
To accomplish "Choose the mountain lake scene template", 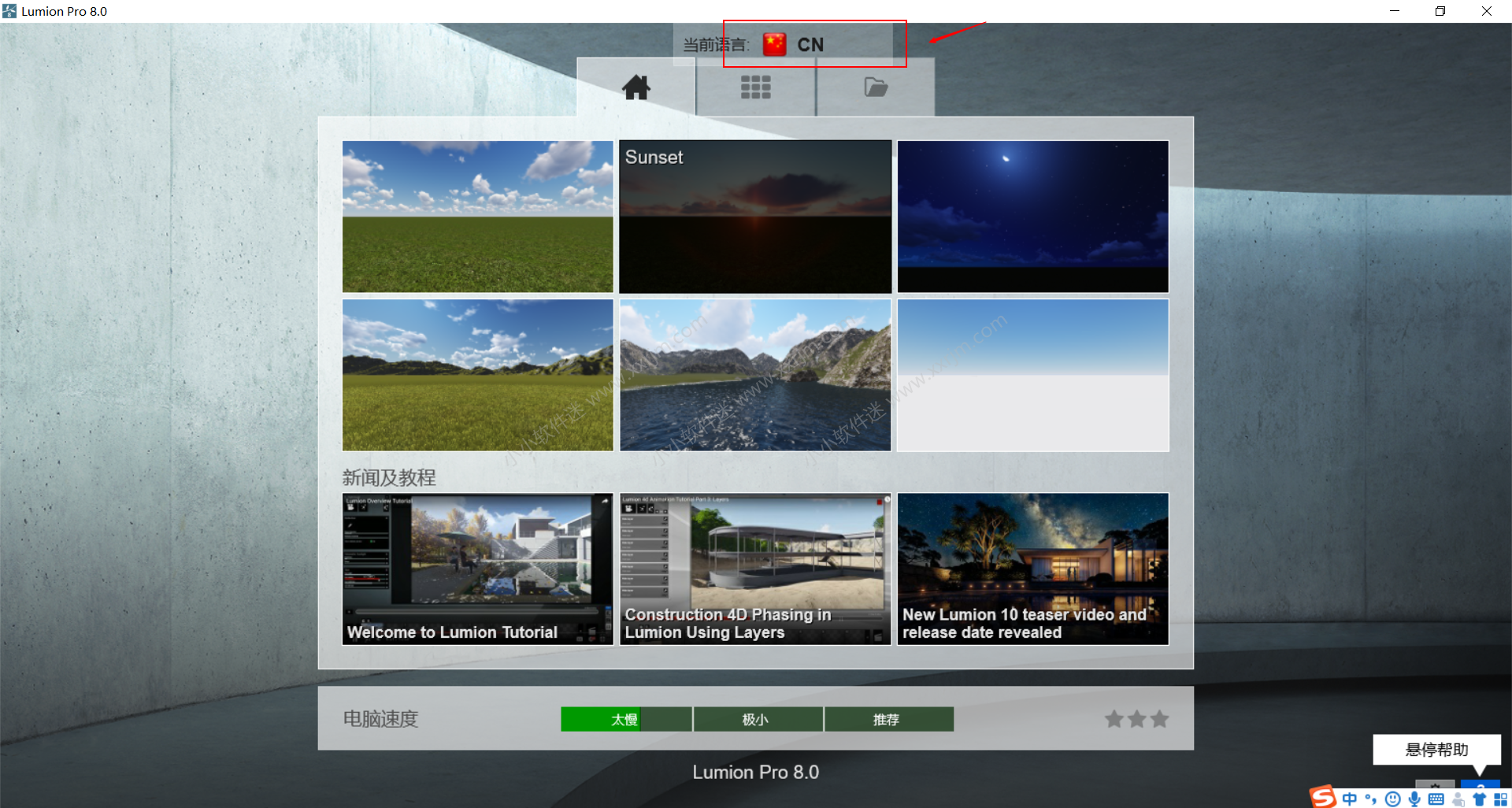I will point(755,375).
